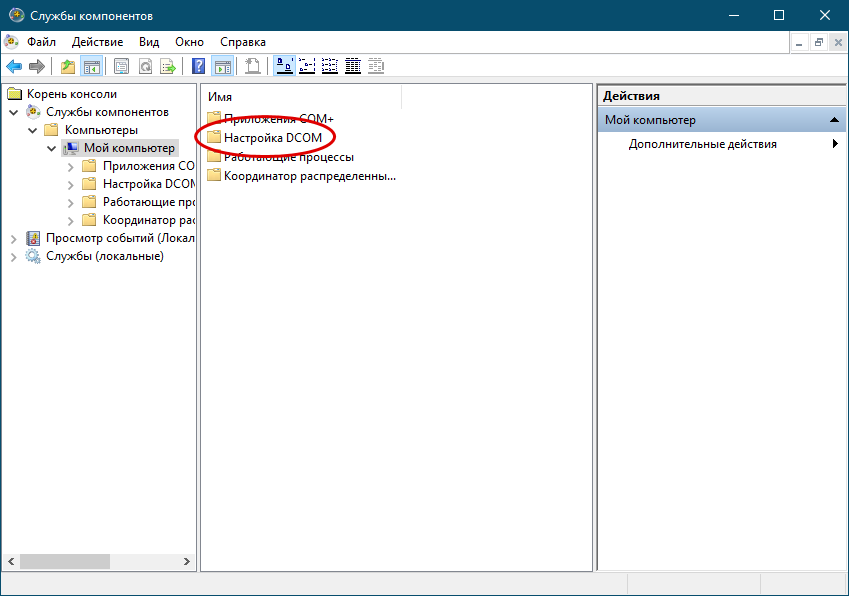The image size is (849, 596).
Task: Expand the Настройка DCOM tree node
Action: coord(70,184)
